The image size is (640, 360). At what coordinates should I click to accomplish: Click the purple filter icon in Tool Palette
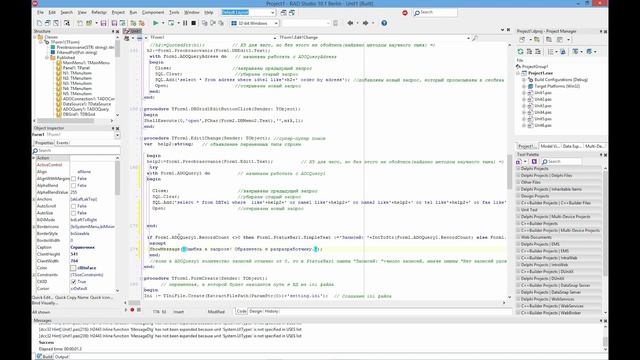tap(534, 162)
